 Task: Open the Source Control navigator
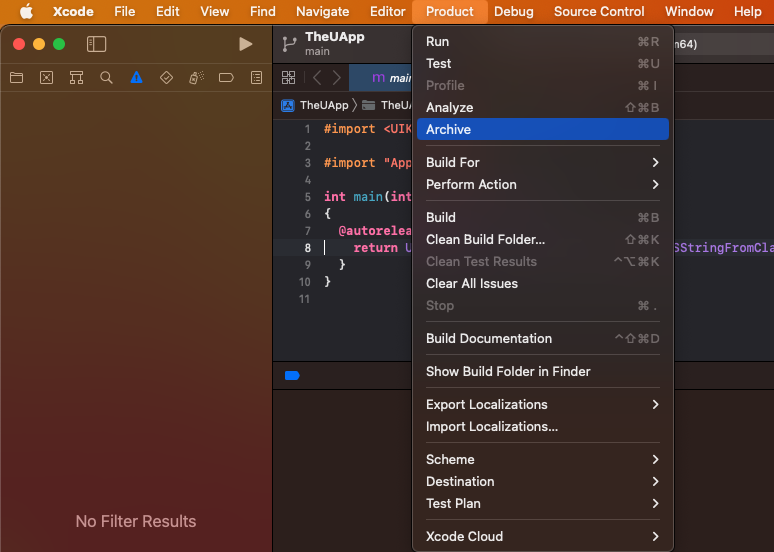click(x=46, y=77)
